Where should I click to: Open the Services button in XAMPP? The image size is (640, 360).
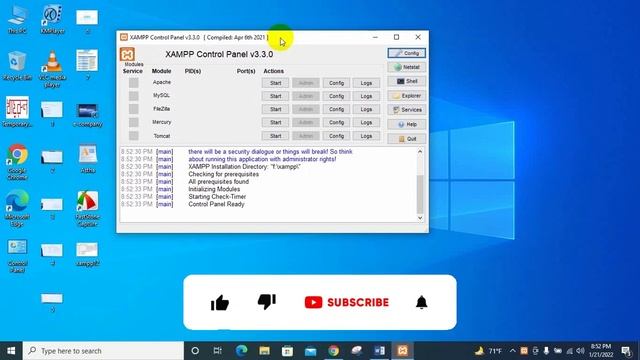click(407, 110)
